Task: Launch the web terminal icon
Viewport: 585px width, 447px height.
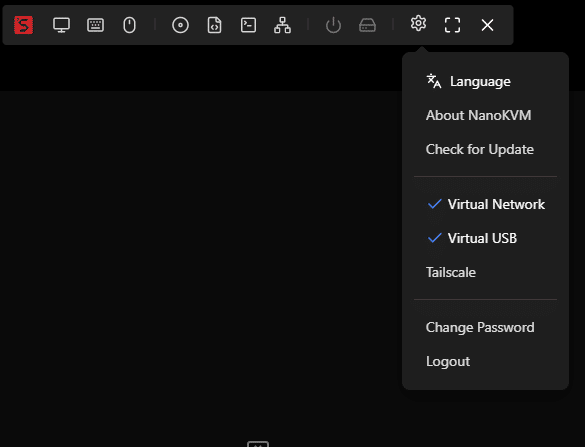Action: click(x=248, y=25)
